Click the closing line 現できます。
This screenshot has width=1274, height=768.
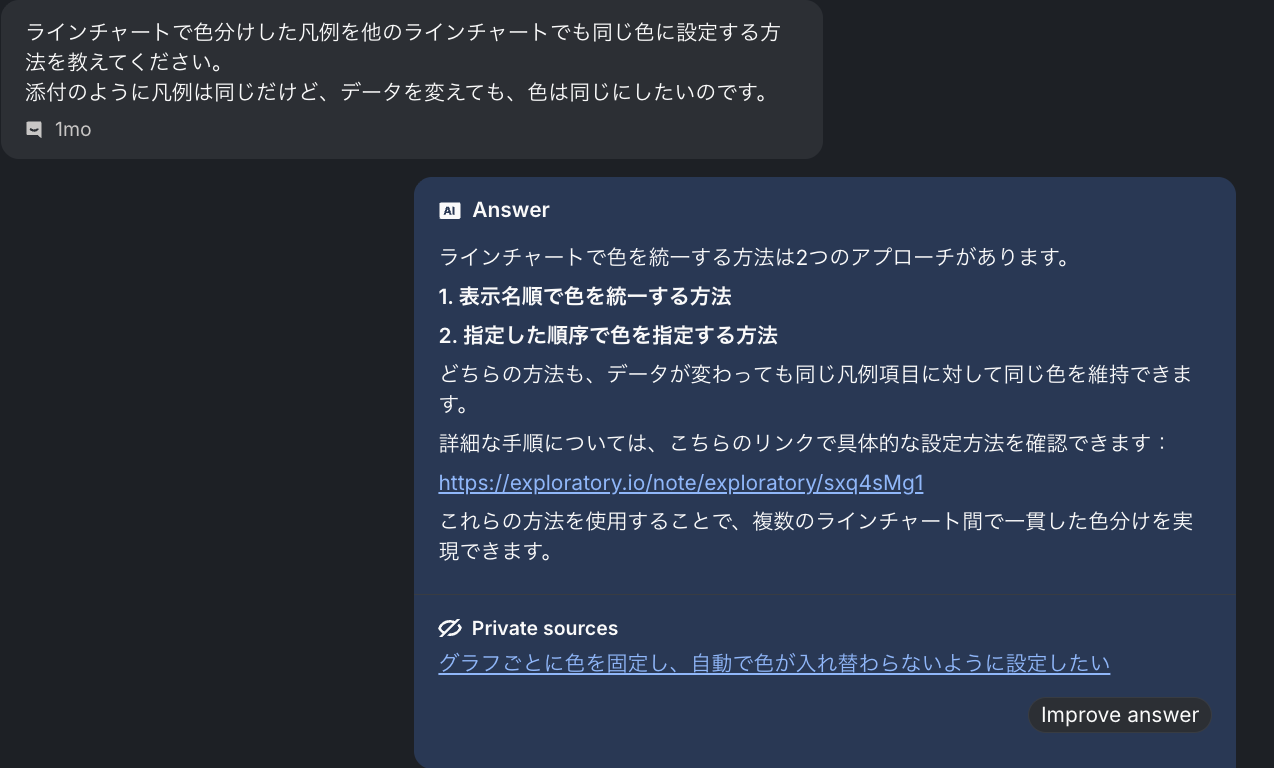[496, 552]
